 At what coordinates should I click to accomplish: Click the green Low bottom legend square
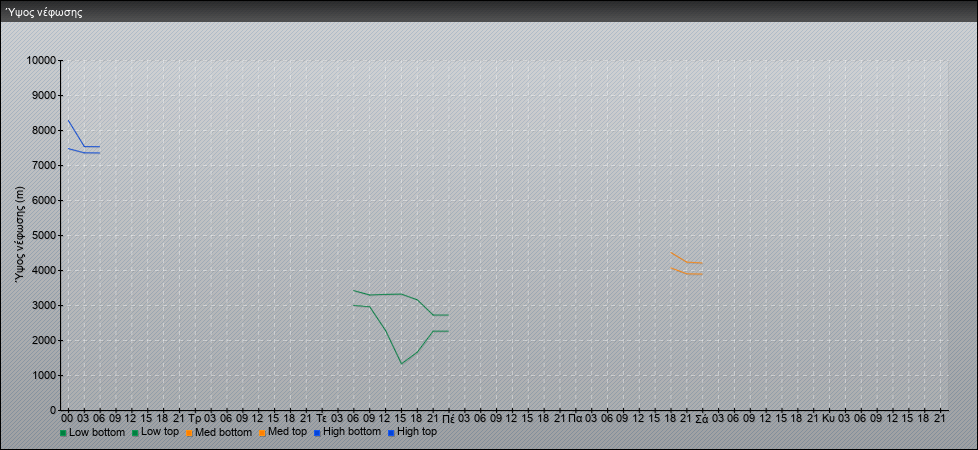point(64,433)
